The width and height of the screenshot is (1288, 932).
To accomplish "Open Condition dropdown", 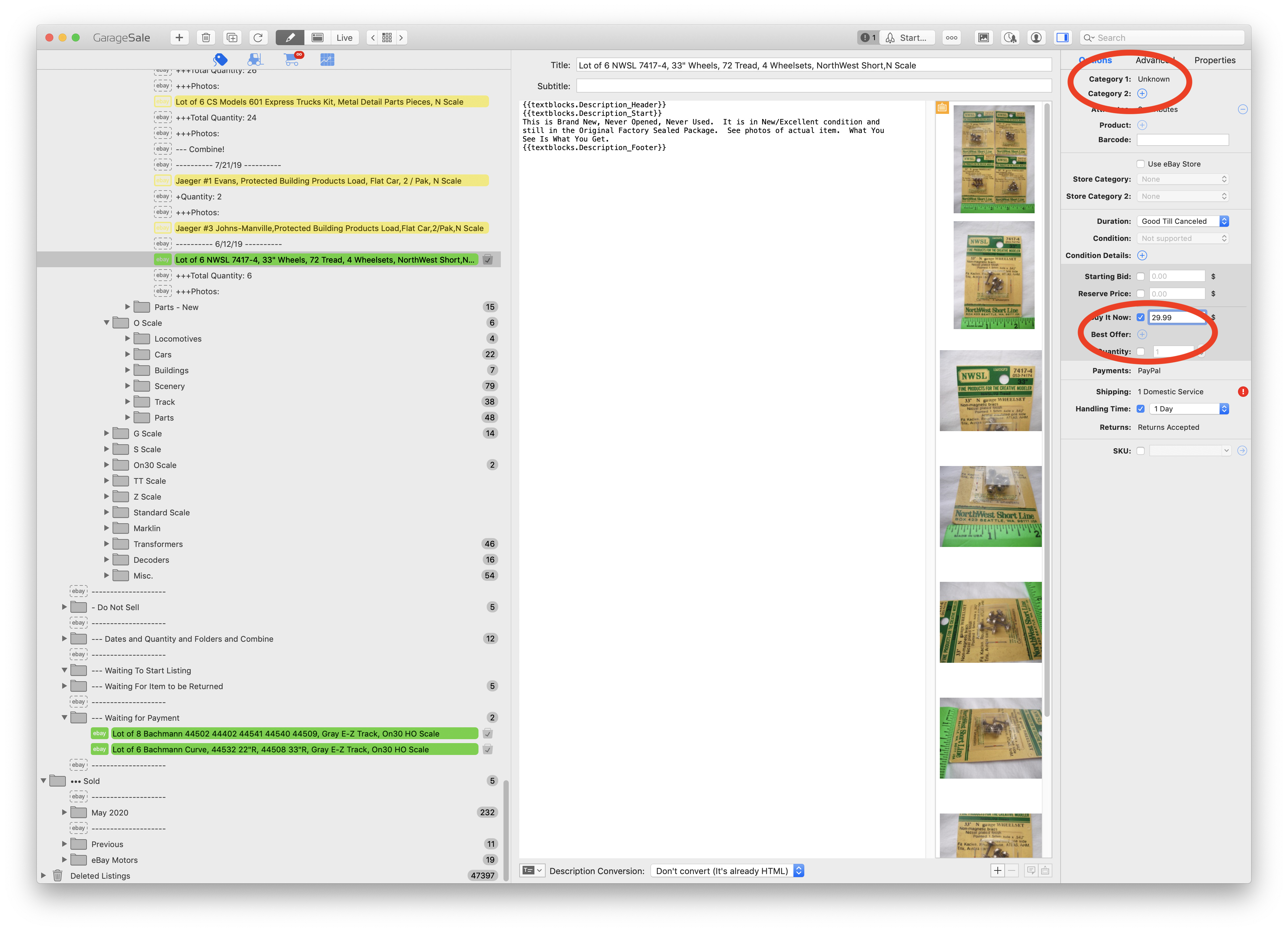I will [1183, 239].
